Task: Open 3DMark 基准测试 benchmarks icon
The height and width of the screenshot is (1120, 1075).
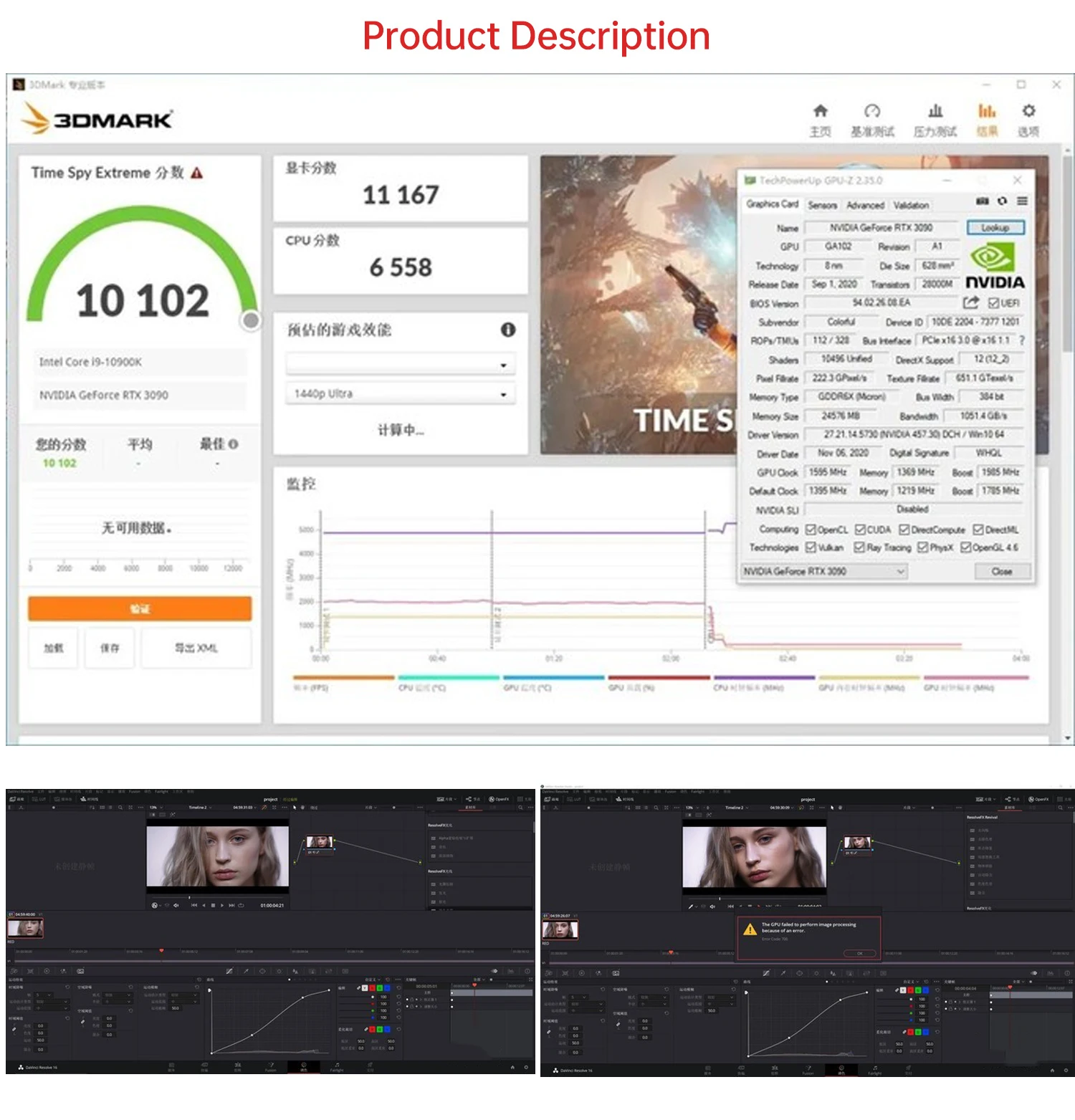Action: [872, 111]
